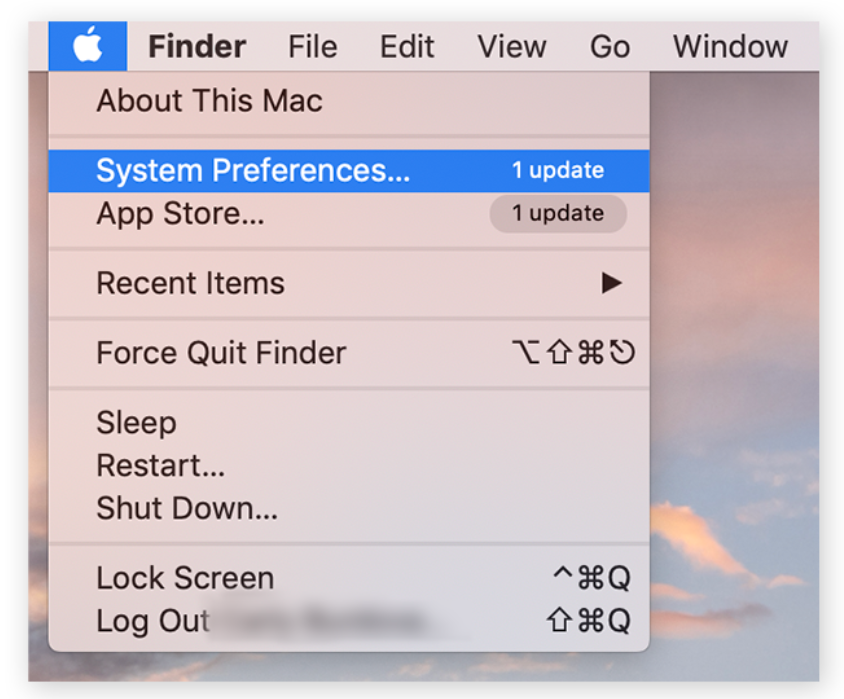This screenshot has height=699, width=844.
Task: Open System Preferences from Apple menu
Action: tap(253, 170)
